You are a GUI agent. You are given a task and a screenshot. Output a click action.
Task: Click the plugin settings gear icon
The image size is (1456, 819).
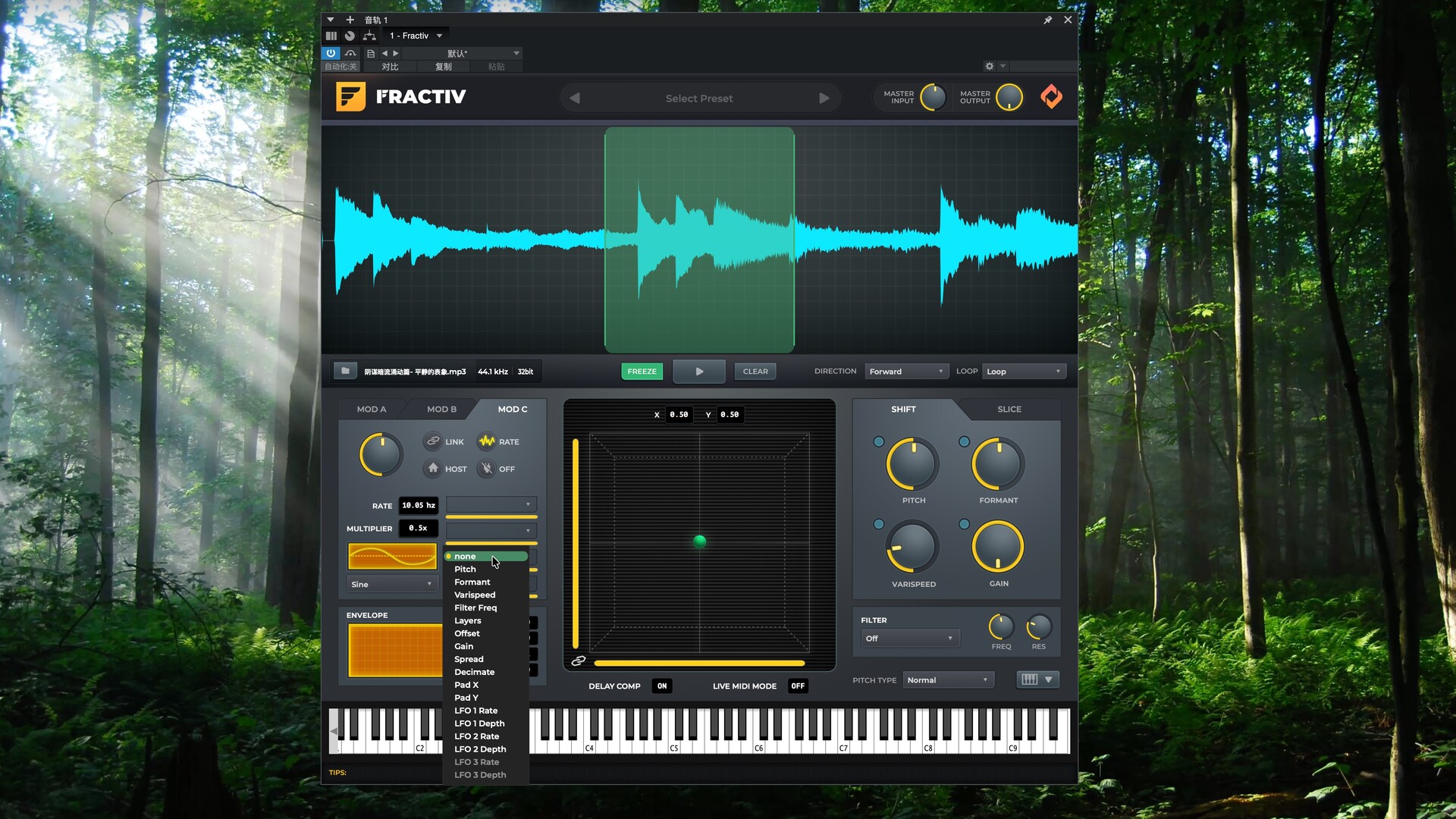pyautogui.click(x=988, y=66)
